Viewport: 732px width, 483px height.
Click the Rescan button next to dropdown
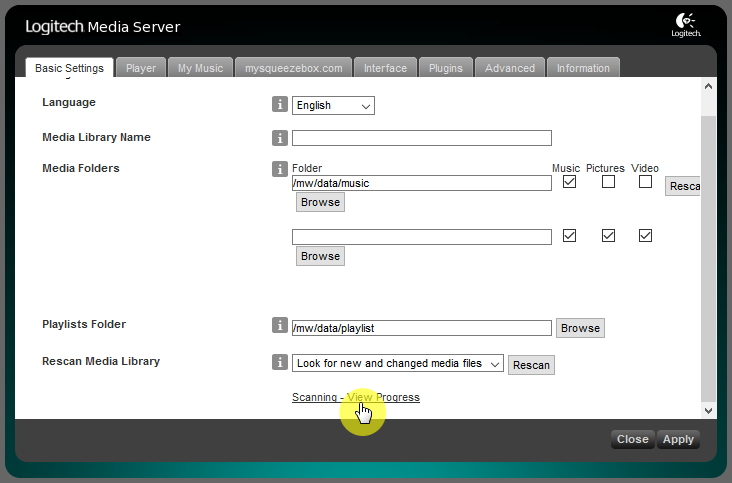click(531, 365)
